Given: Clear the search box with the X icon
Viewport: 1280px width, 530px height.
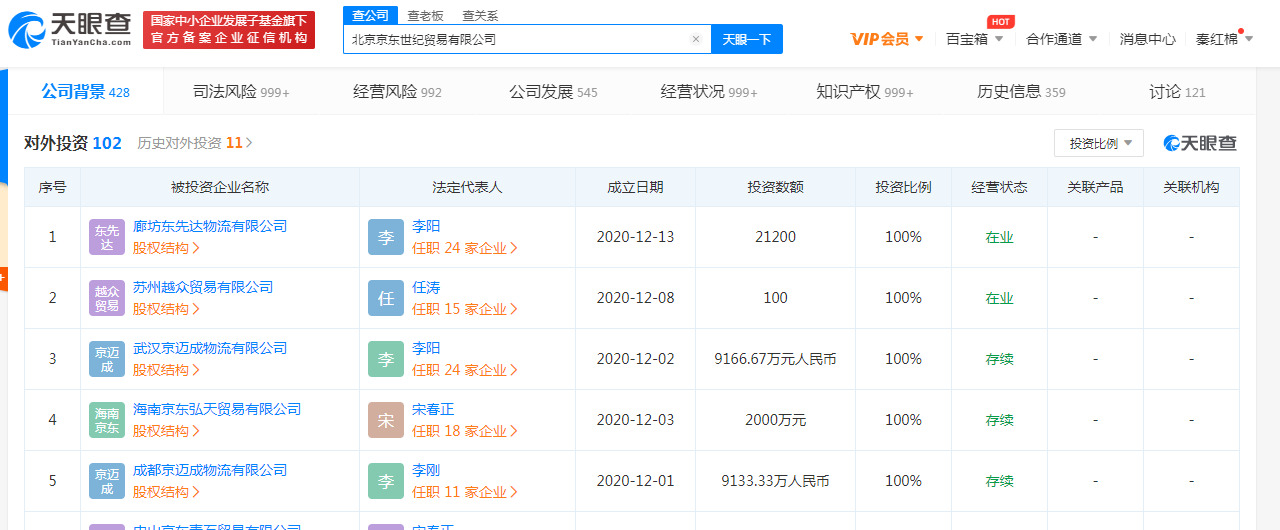Looking at the screenshot, I should pos(696,39).
